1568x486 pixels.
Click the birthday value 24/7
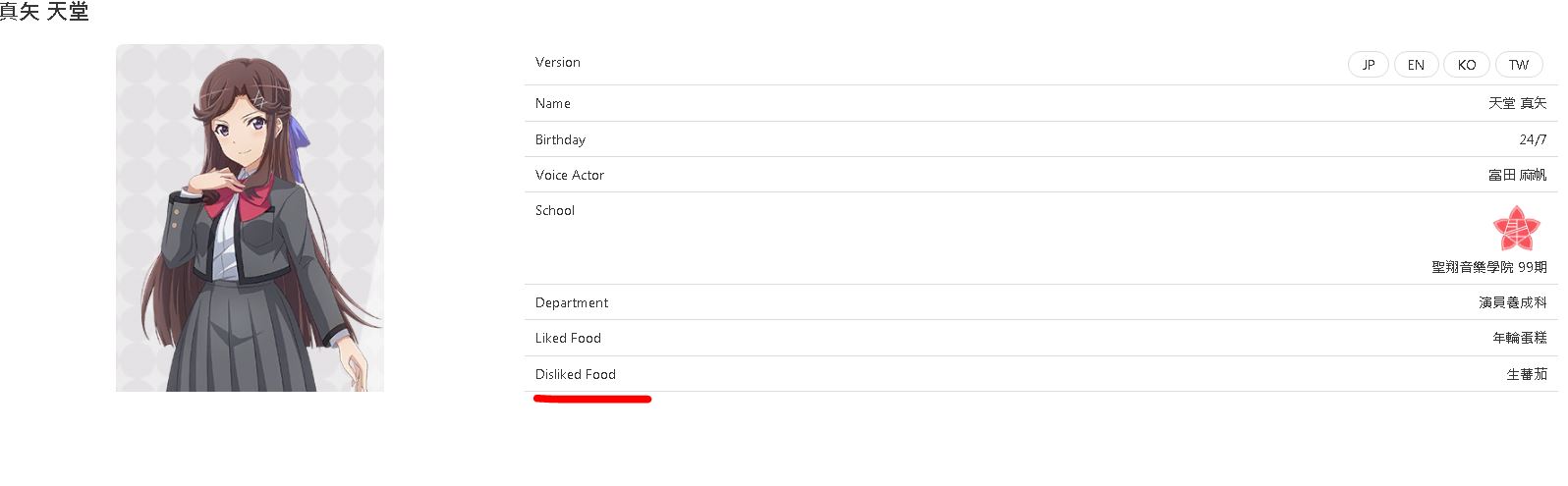pyautogui.click(x=1533, y=139)
